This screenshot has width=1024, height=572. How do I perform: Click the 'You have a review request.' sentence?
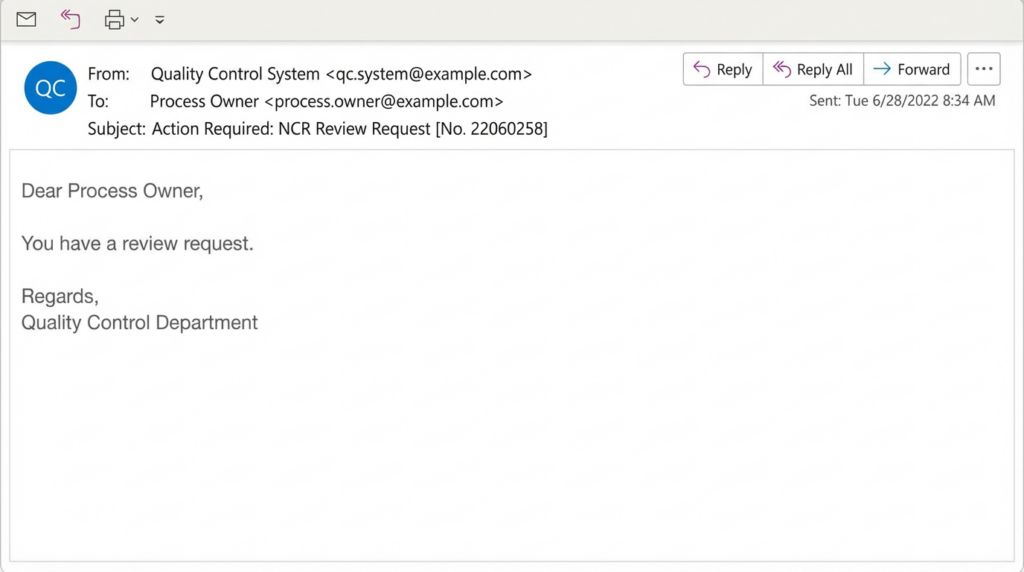point(137,243)
